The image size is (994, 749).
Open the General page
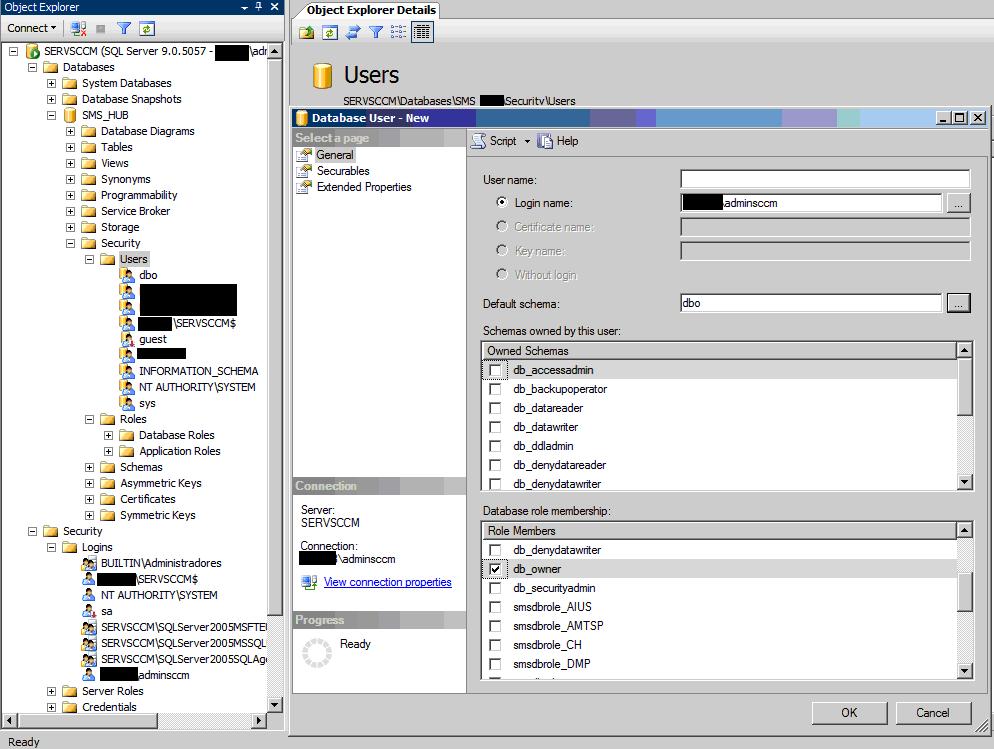coord(335,155)
